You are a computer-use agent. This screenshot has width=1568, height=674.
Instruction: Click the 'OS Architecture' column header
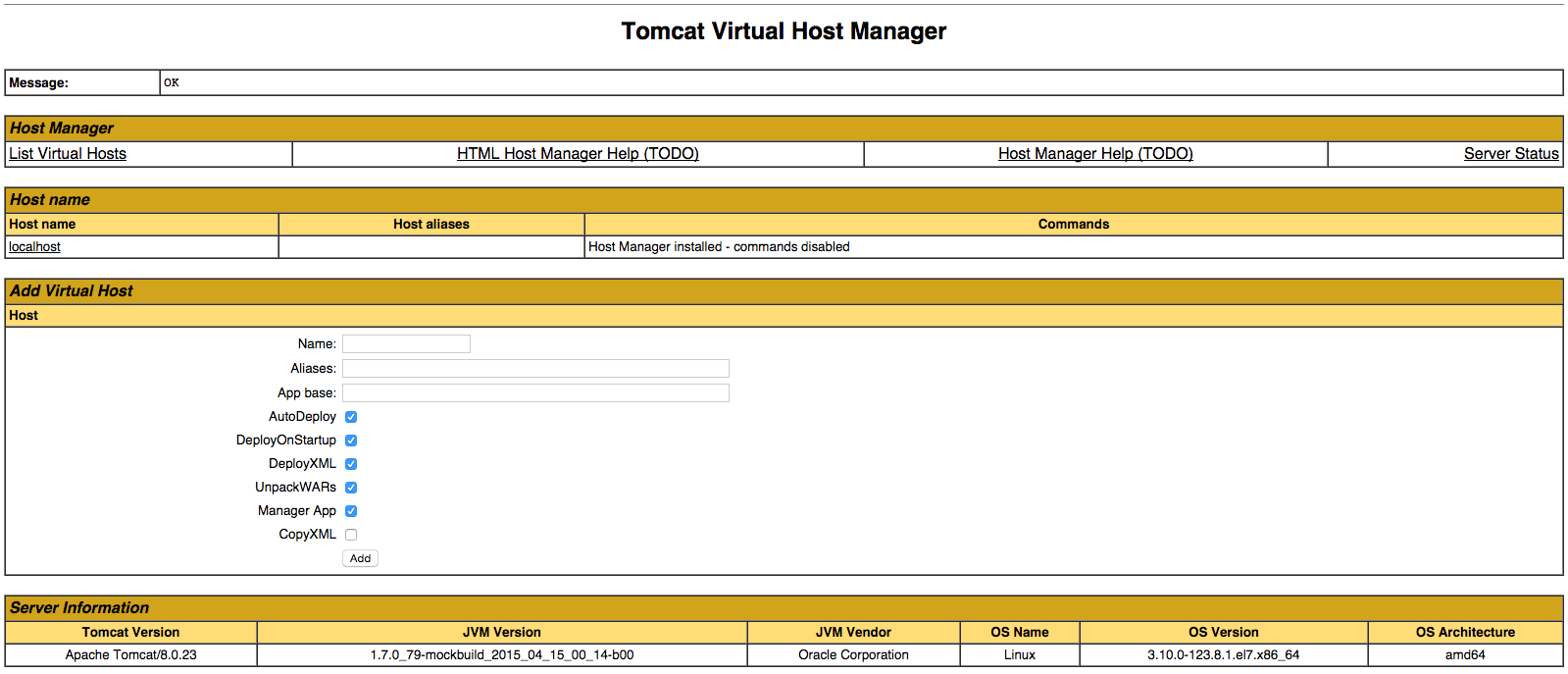pos(1465,633)
